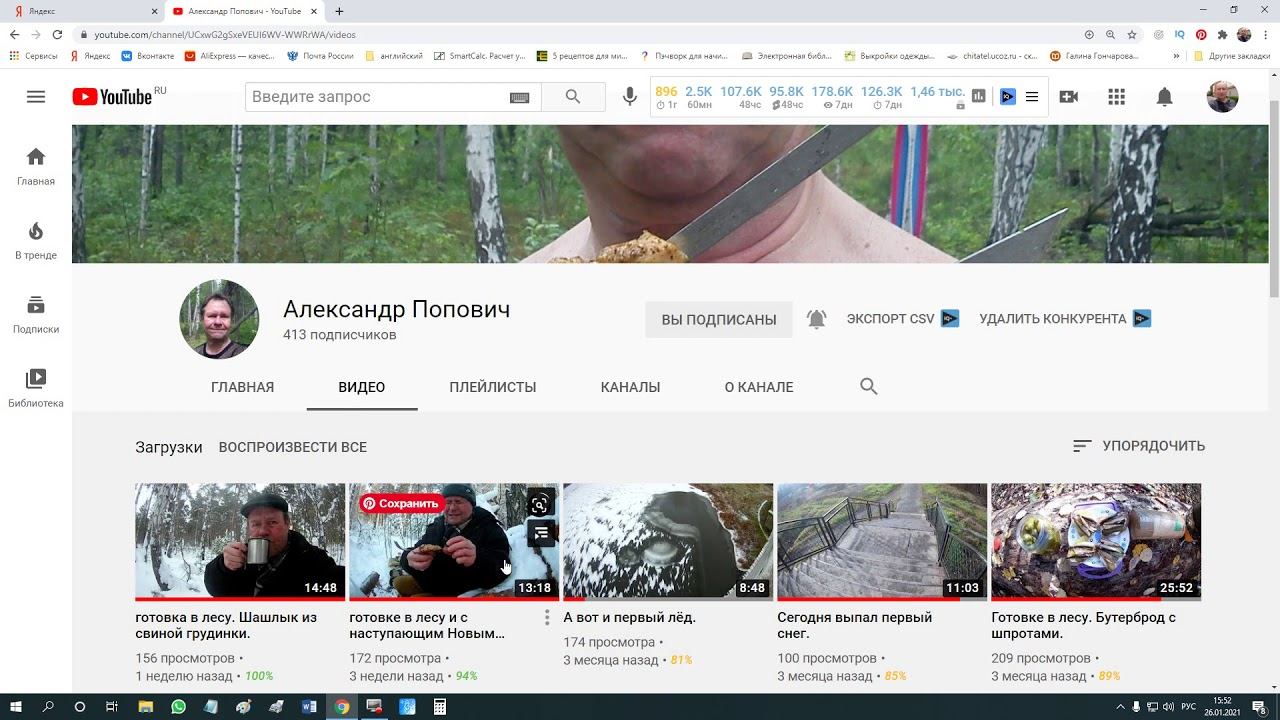This screenshot has width=1280, height=720.
Task: Open the 25:52 video thumbnail
Action: tap(1096, 542)
